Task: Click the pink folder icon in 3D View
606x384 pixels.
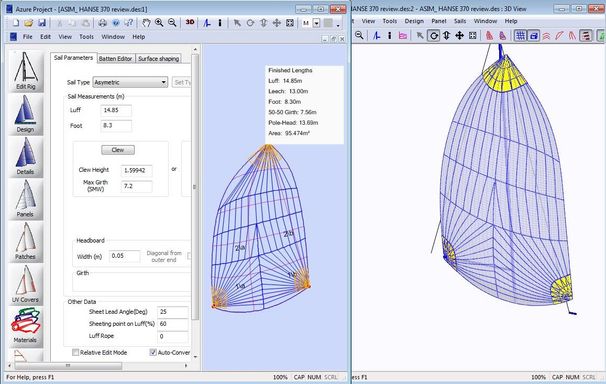Action: [403, 36]
